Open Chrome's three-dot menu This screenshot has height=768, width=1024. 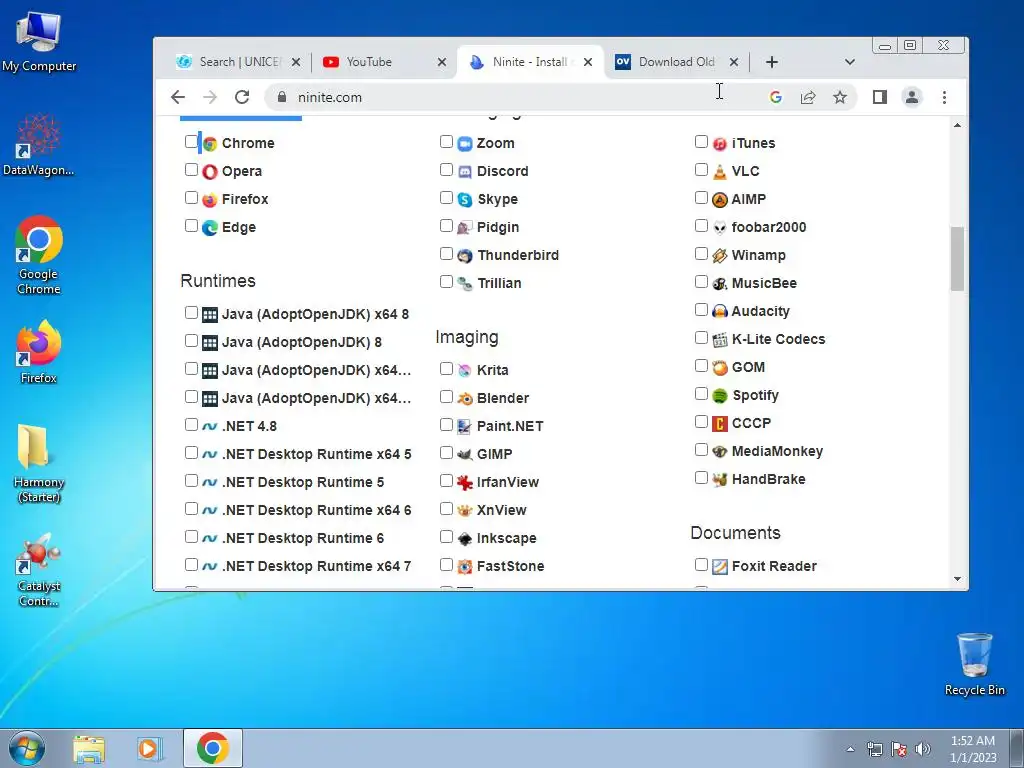(x=944, y=97)
